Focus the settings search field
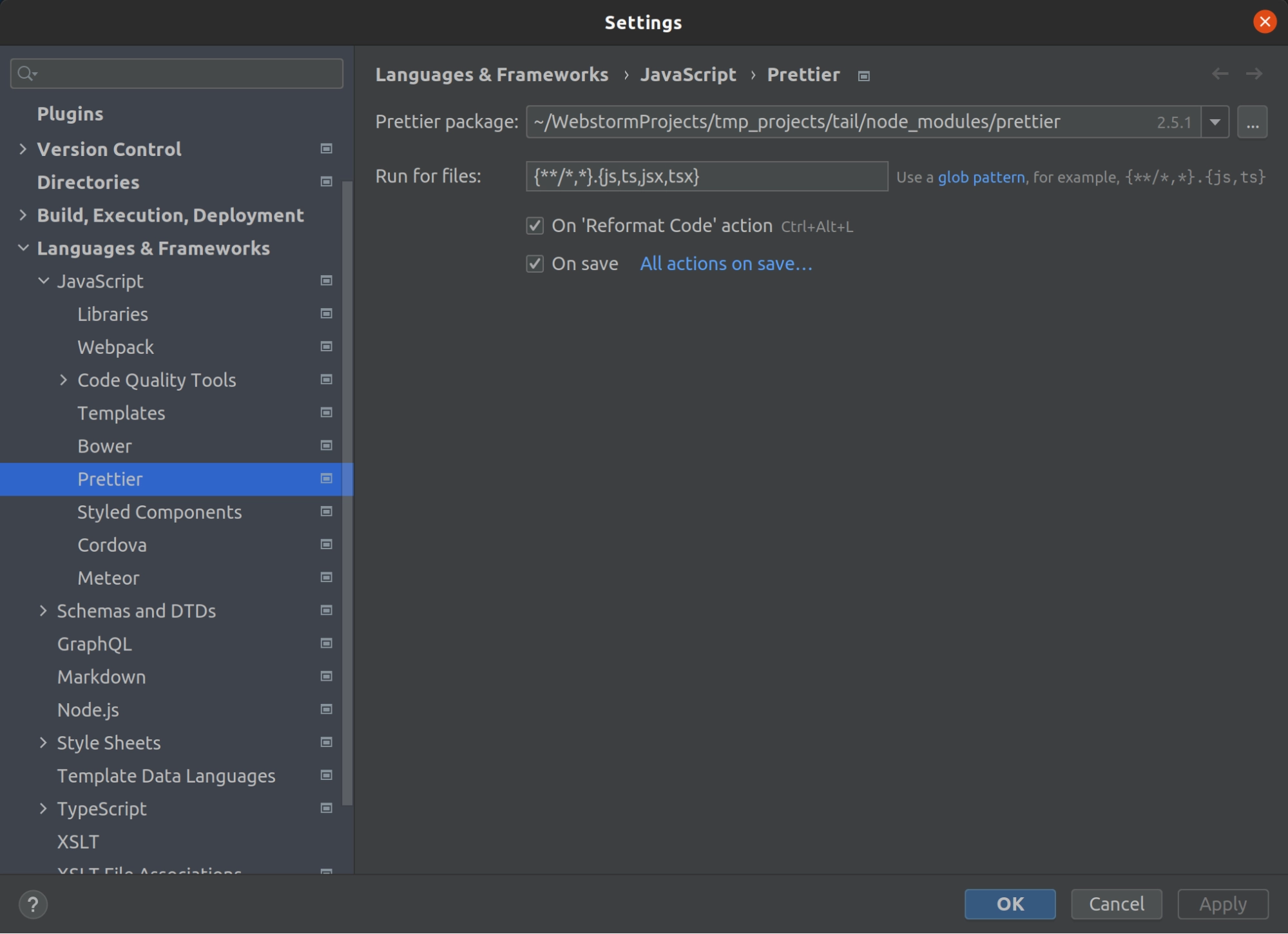The height and width of the screenshot is (934, 1288). [177, 73]
